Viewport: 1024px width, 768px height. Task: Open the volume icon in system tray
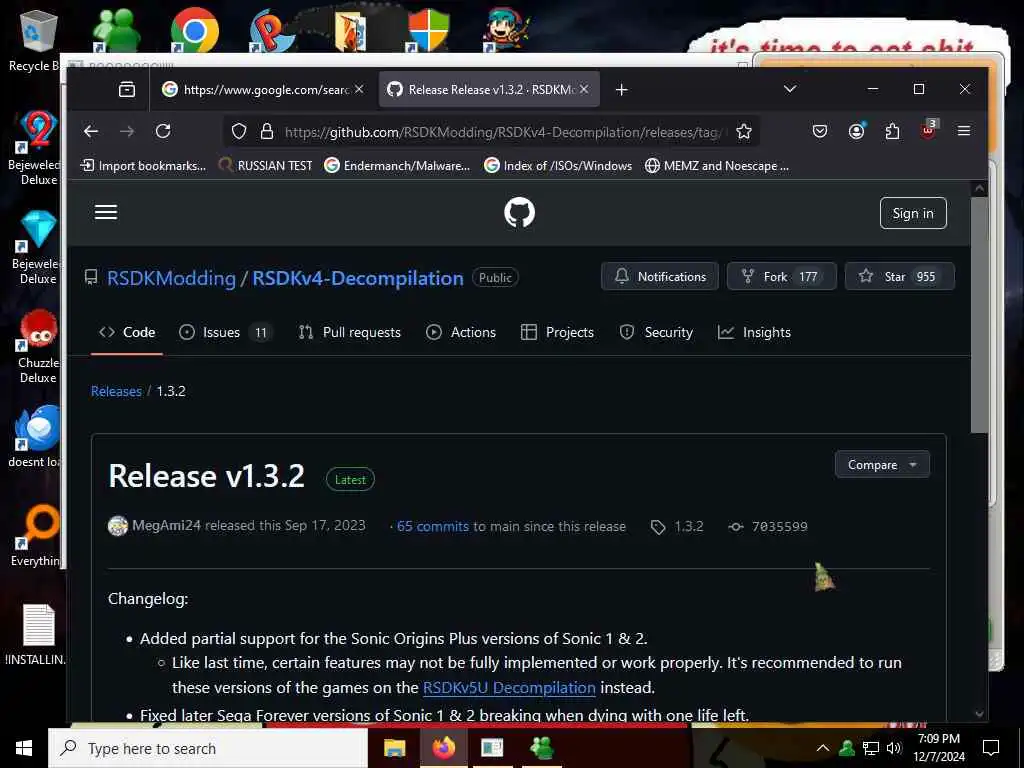[894, 748]
